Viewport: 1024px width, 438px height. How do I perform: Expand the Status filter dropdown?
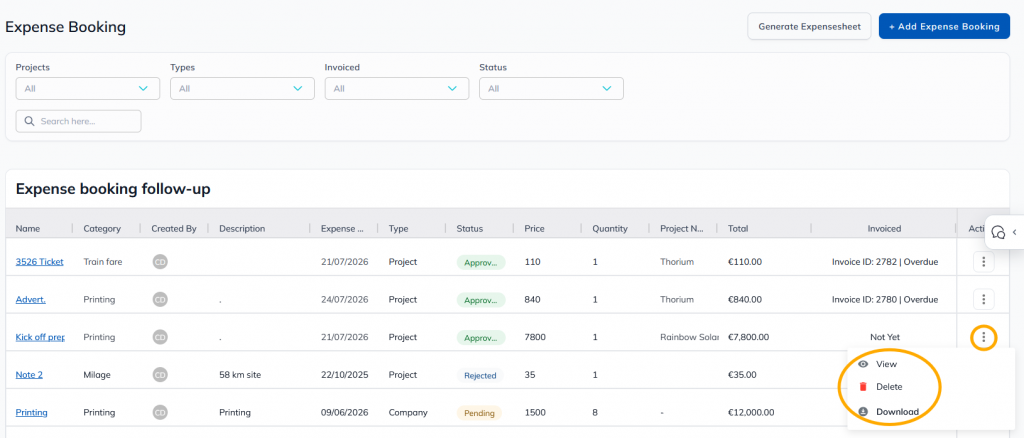click(x=551, y=89)
